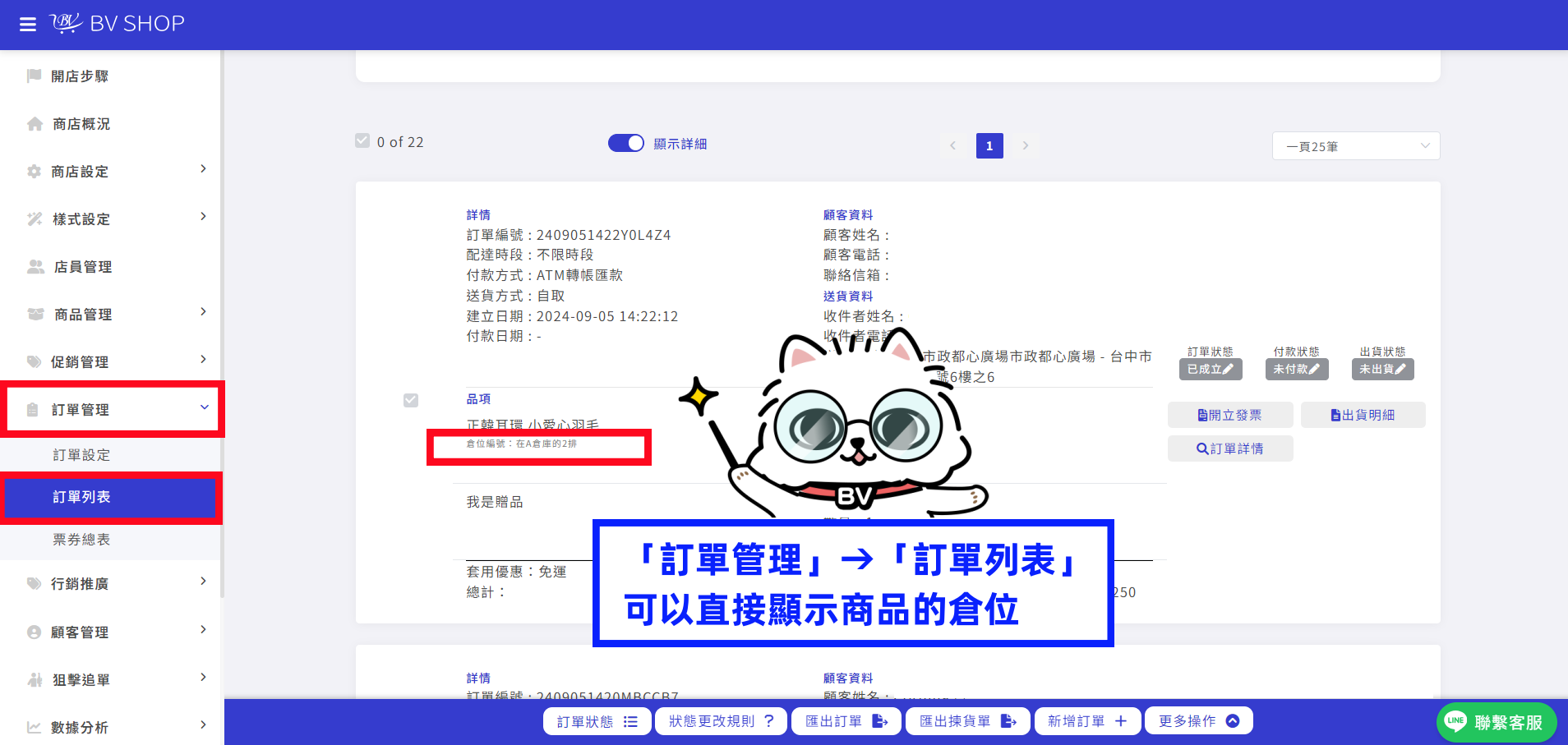The width and height of the screenshot is (1568, 745).
Task: Open the 一頁25筆 page size dropdown
Action: [1356, 146]
